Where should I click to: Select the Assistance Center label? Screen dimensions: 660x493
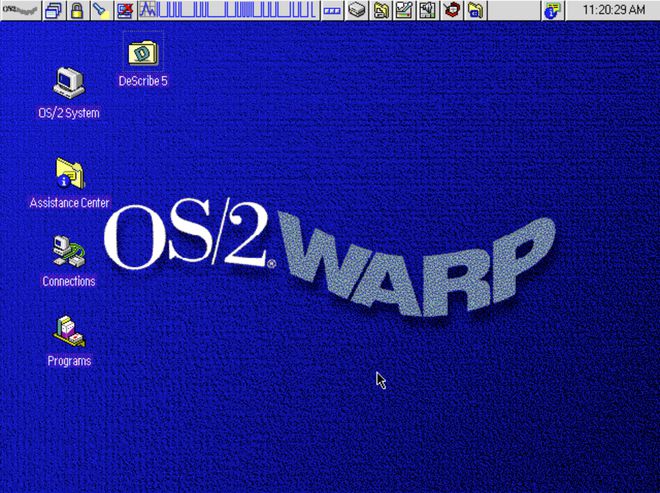pyautogui.click(x=69, y=203)
